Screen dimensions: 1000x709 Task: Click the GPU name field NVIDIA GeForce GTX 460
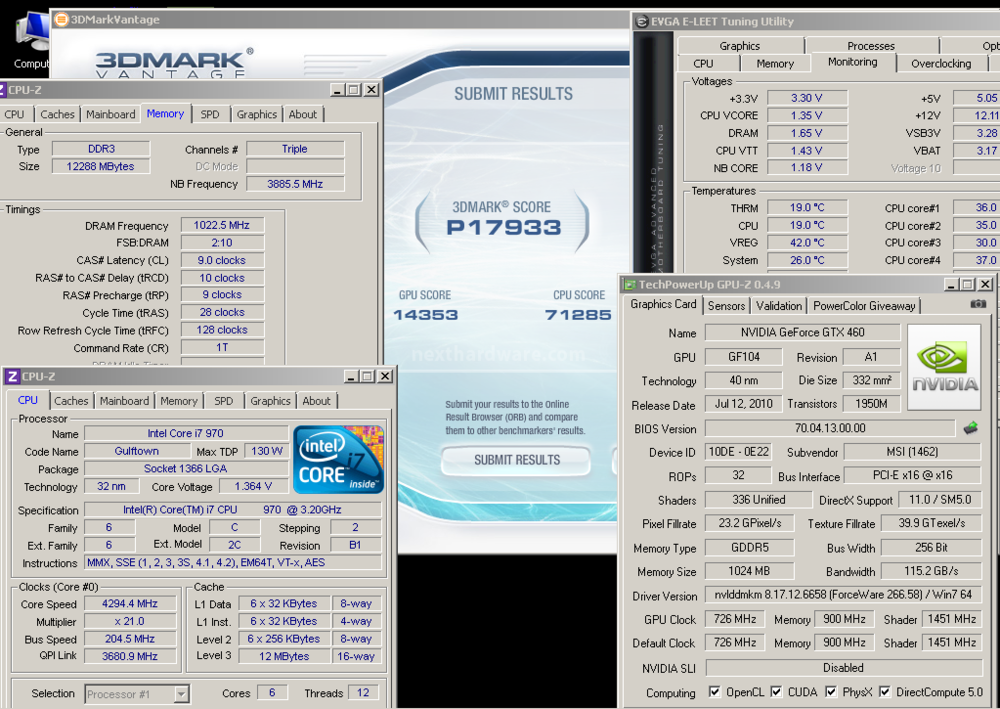(x=802, y=332)
